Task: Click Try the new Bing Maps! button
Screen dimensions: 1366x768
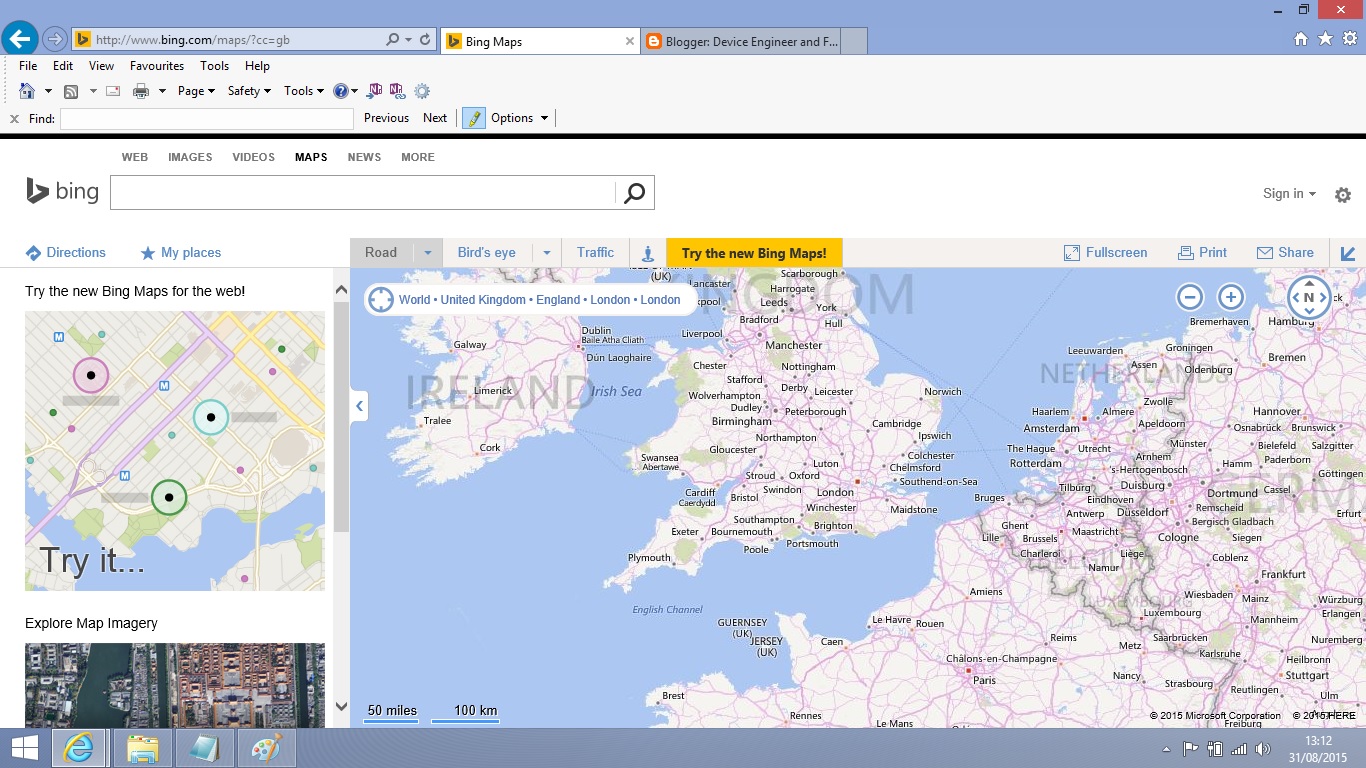Action: pos(754,253)
